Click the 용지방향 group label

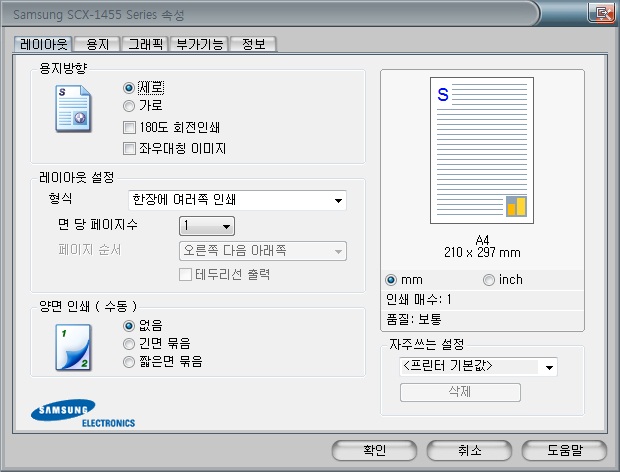click(63, 68)
